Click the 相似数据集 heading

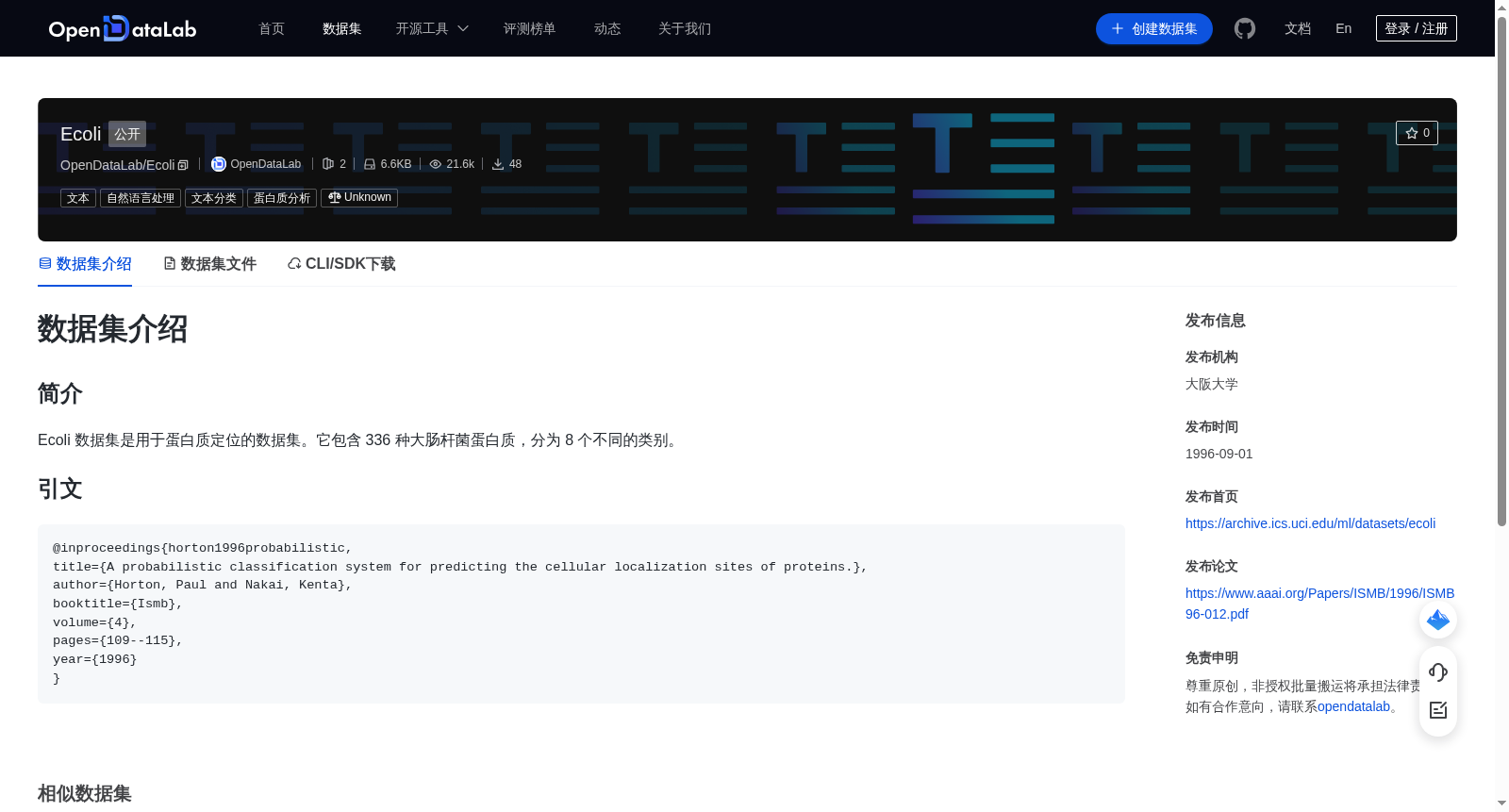(85, 793)
